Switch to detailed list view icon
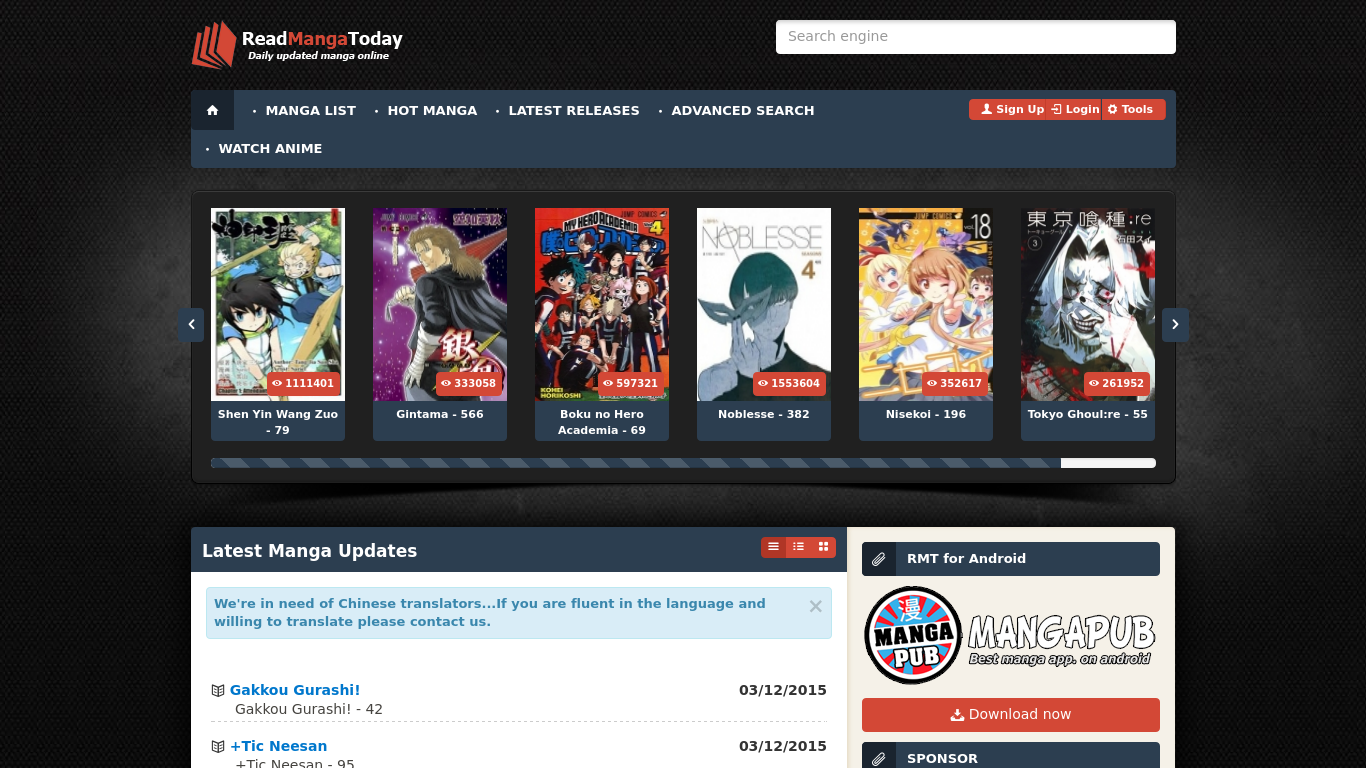The image size is (1366, 768). (798, 547)
